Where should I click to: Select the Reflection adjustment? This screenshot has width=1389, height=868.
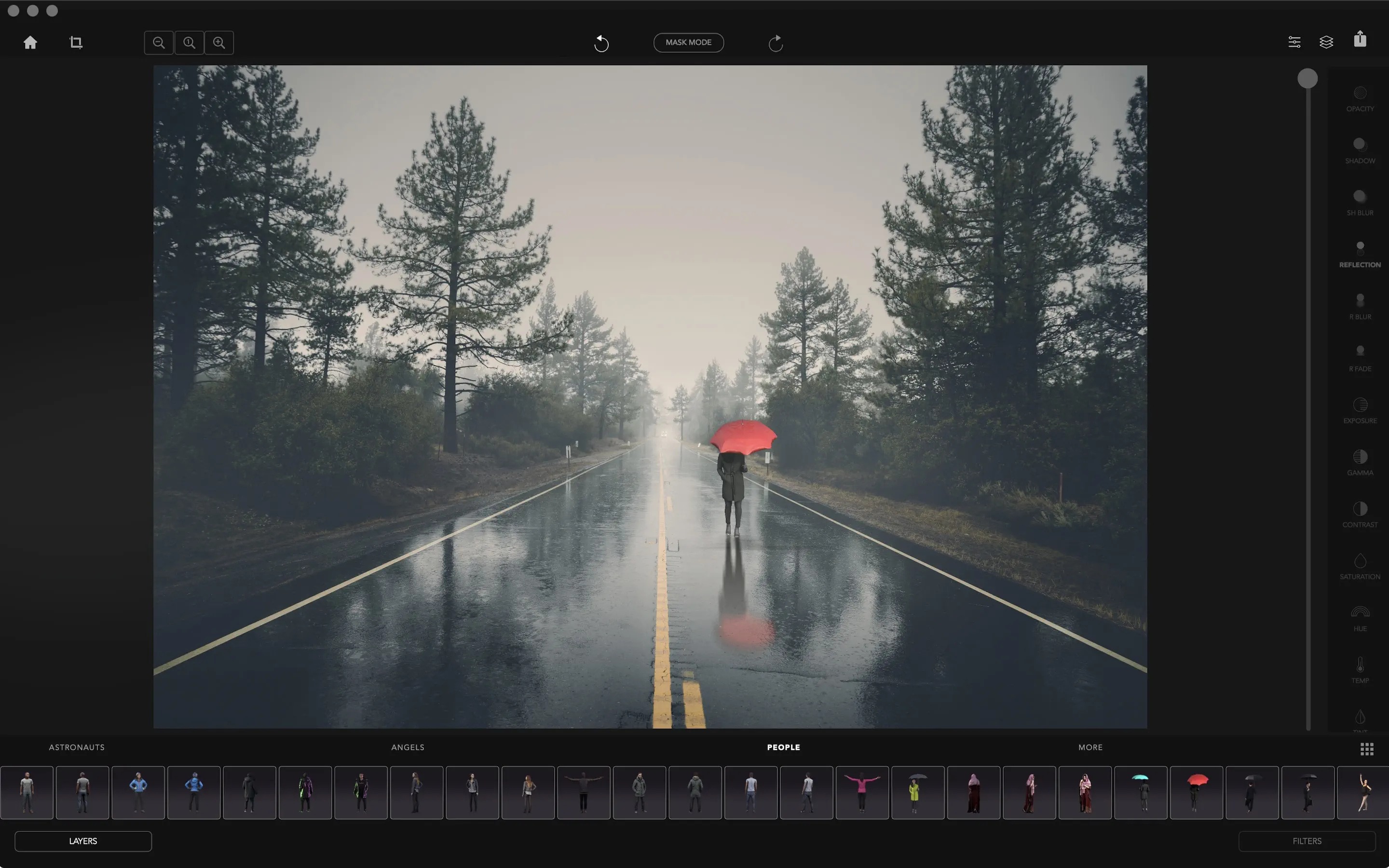coord(1360,254)
